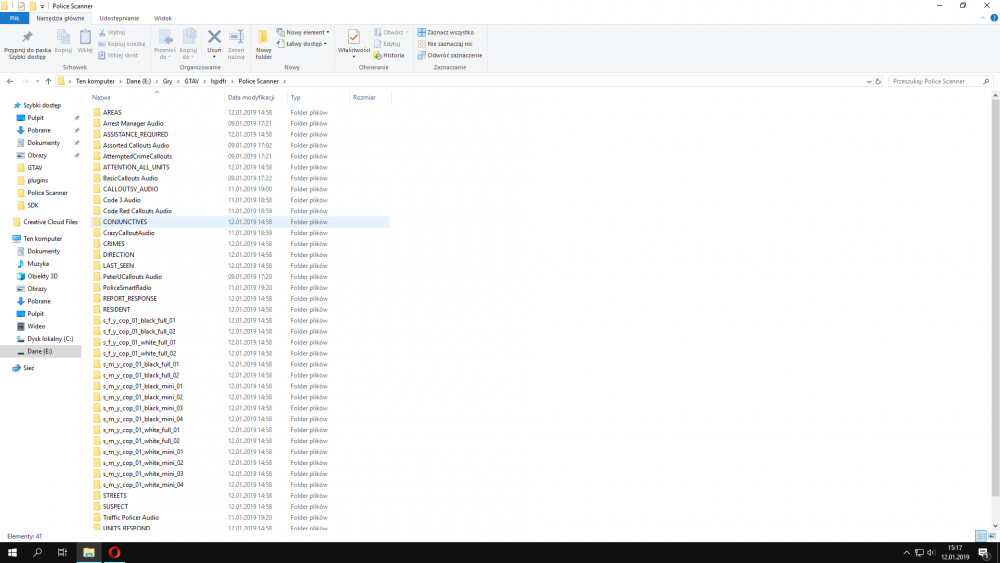Create a new folder with Nowy folder
Viewport: 1000px width, 563px height.
click(x=263, y=44)
